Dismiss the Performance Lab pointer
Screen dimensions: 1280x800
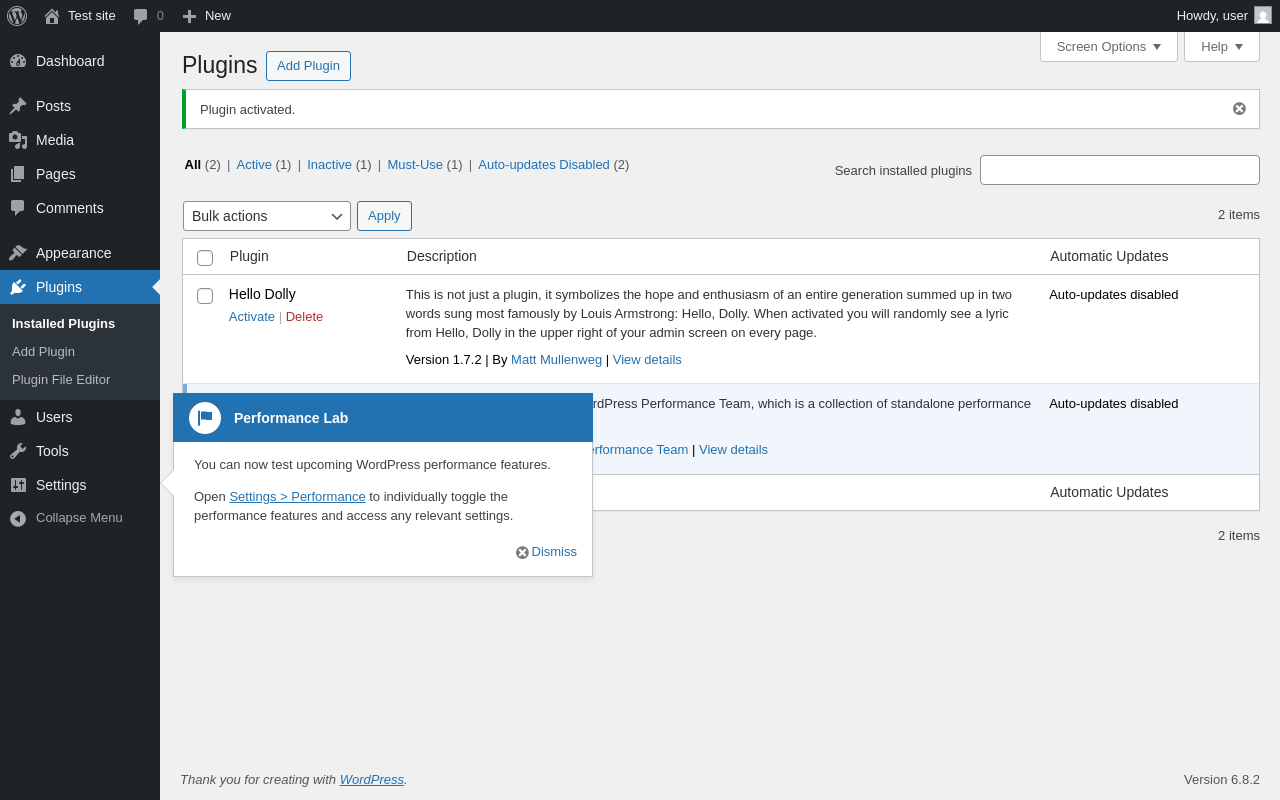click(546, 552)
